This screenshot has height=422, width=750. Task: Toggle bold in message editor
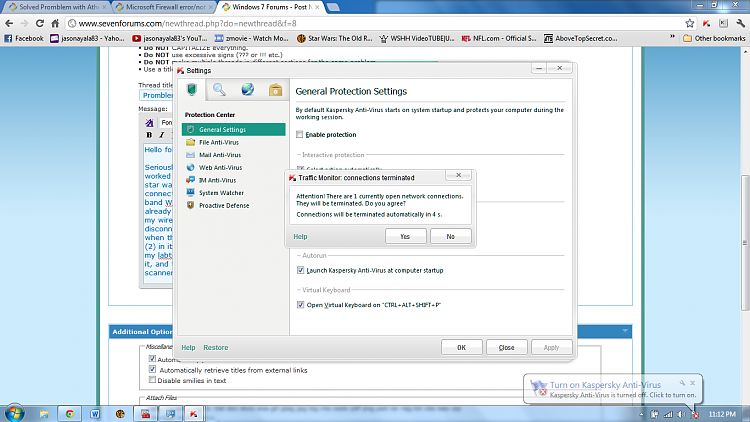click(x=149, y=135)
